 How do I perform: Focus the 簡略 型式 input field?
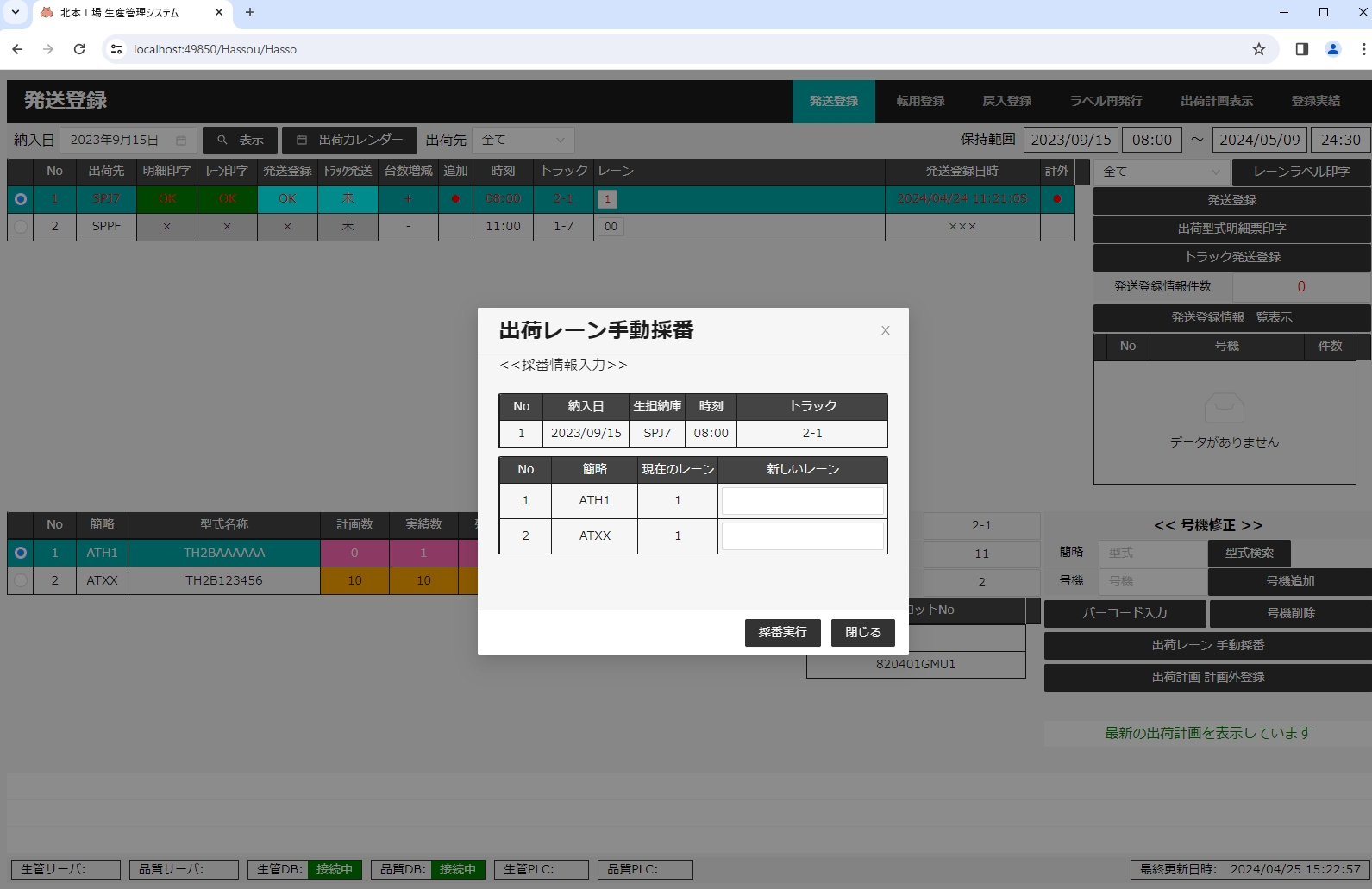pyautogui.click(x=1153, y=553)
